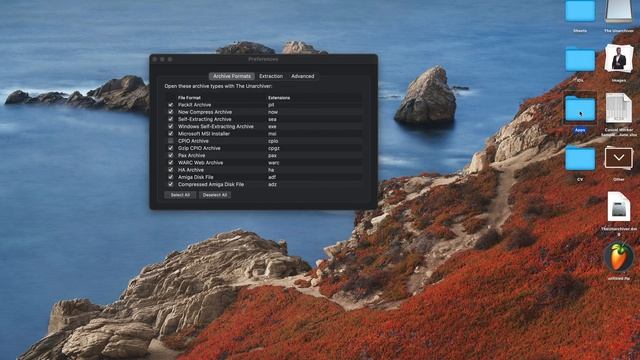The image size is (640, 360).
Task: Select the 'sea' extension cell
Action: pyautogui.click(x=272, y=119)
